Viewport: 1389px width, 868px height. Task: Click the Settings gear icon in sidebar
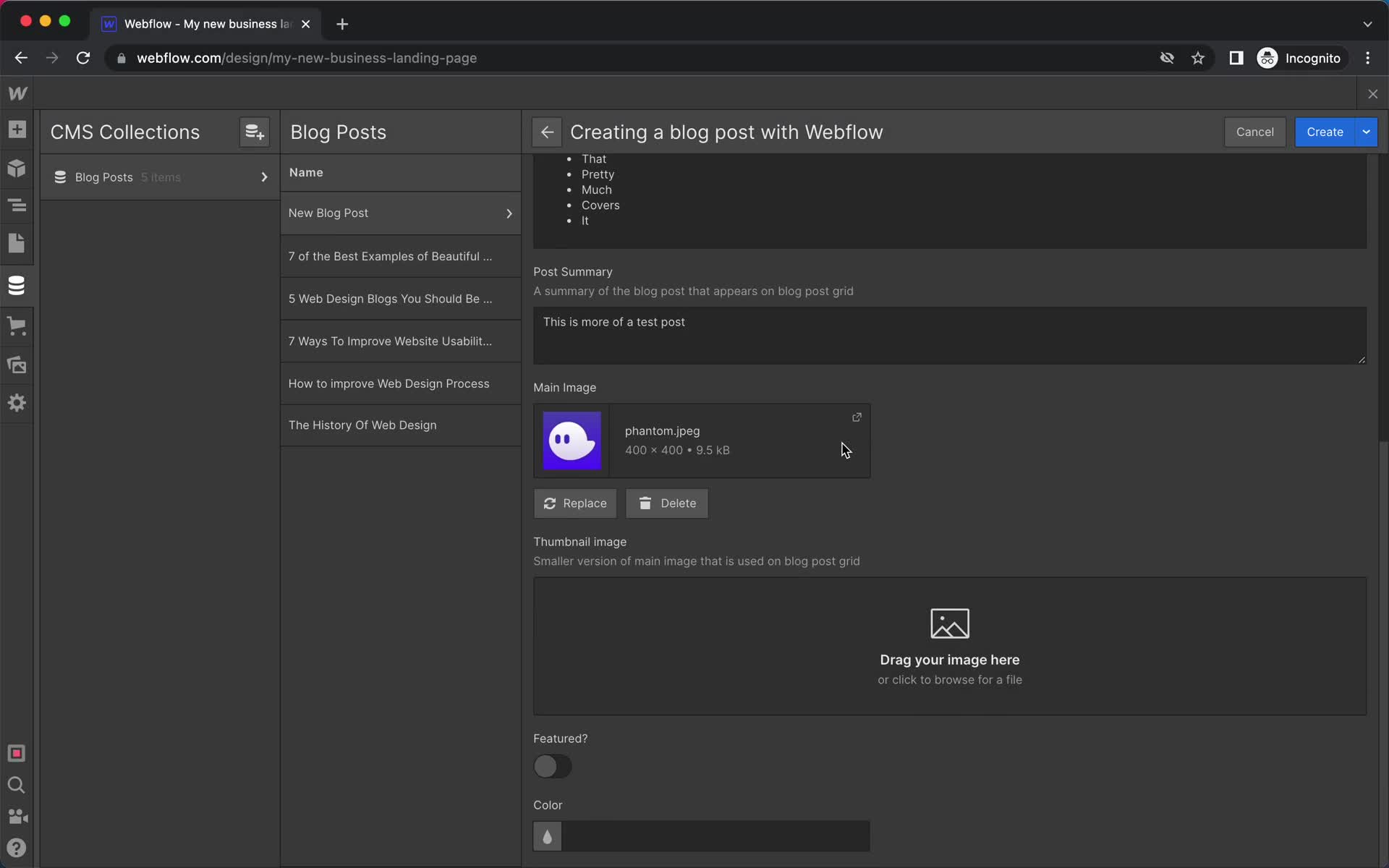coord(17,402)
